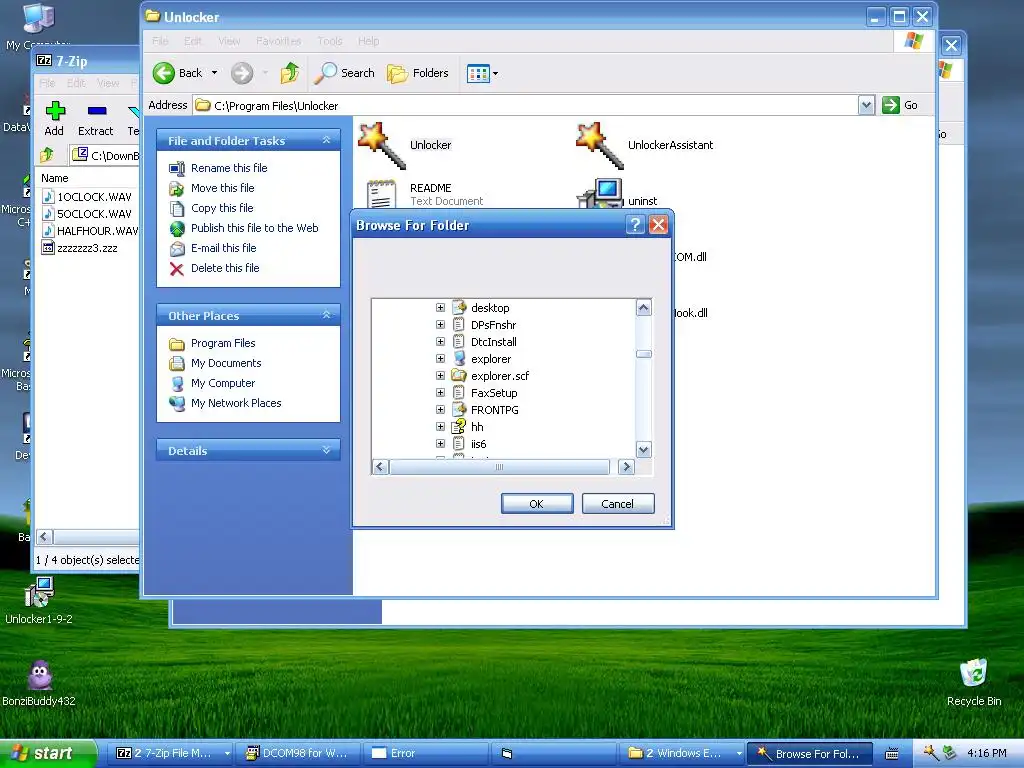The height and width of the screenshot is (768, 1024).
Task: Select explorer in folder tree
Action: coord(490,359)
